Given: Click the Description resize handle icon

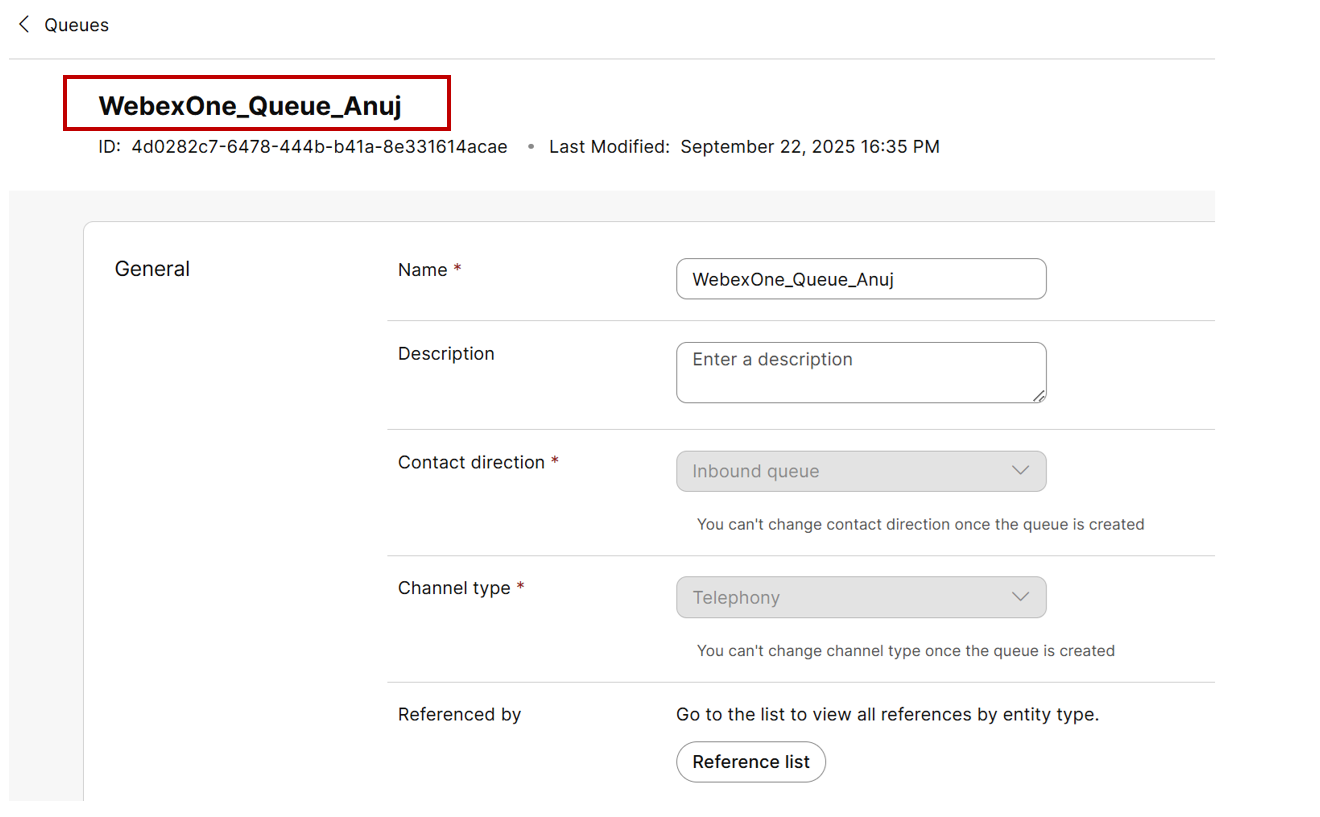Looking at the screenshot, I should click(x=1039, y=396).
